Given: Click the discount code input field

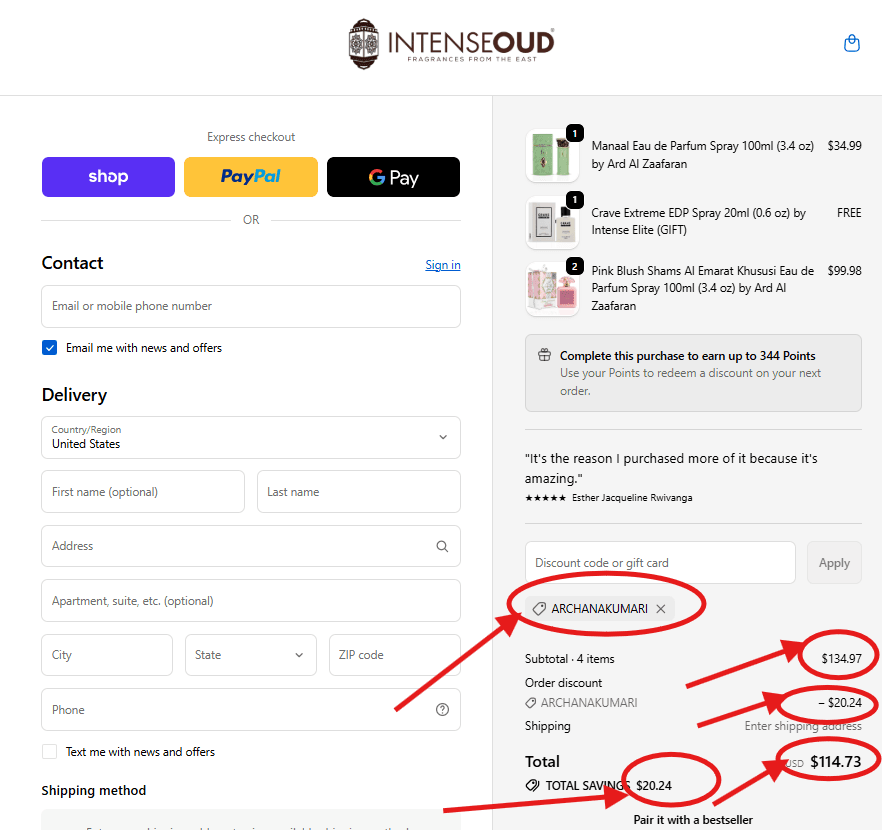Looking at the screenshot, I should [x=660, y=562].
